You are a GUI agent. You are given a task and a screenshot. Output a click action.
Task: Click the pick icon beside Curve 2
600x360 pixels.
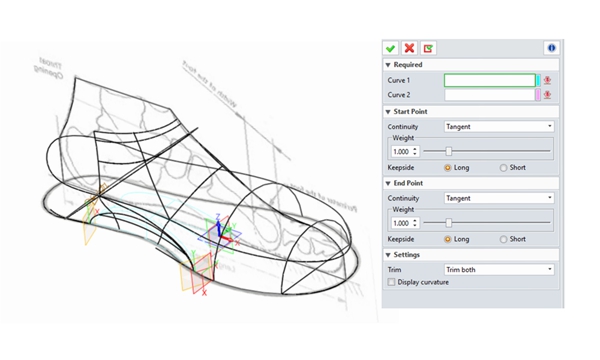[548, 95]
